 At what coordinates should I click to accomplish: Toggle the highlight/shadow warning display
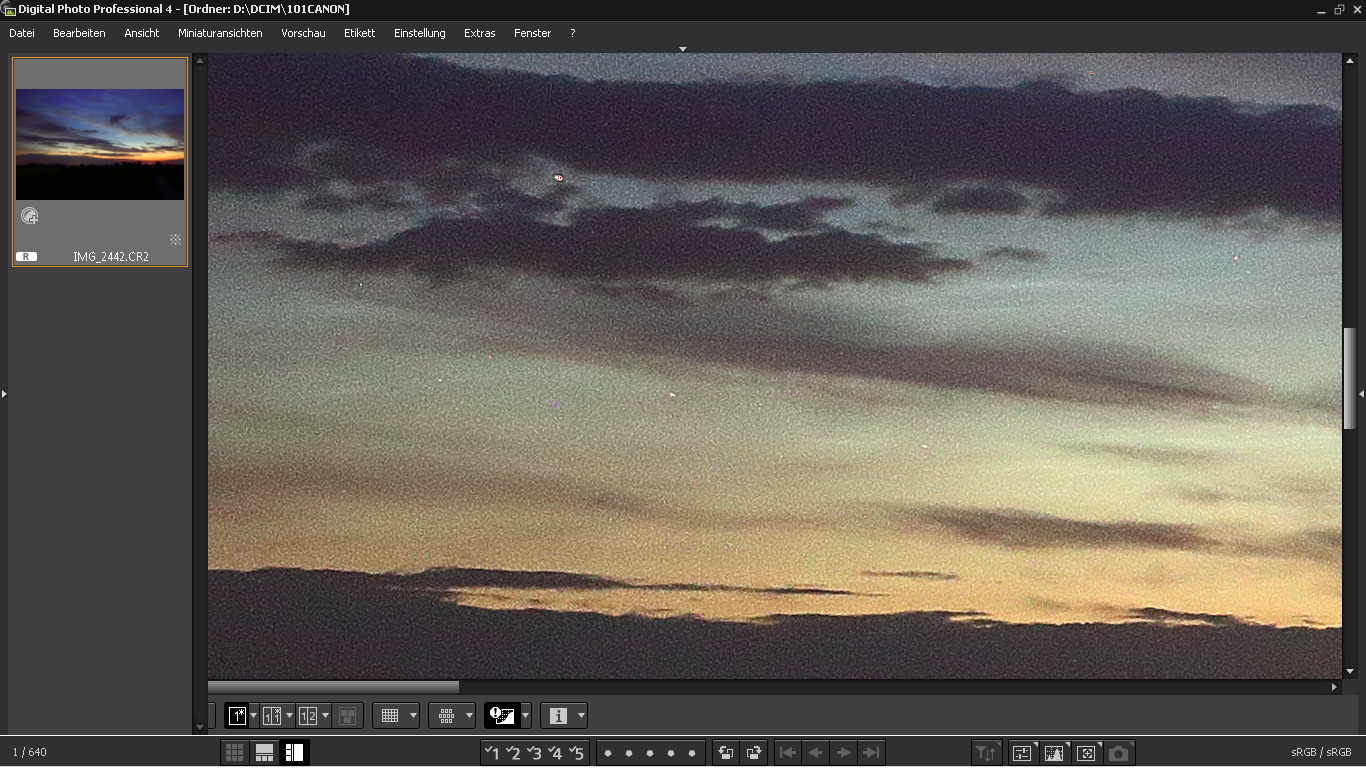[501, 716]
